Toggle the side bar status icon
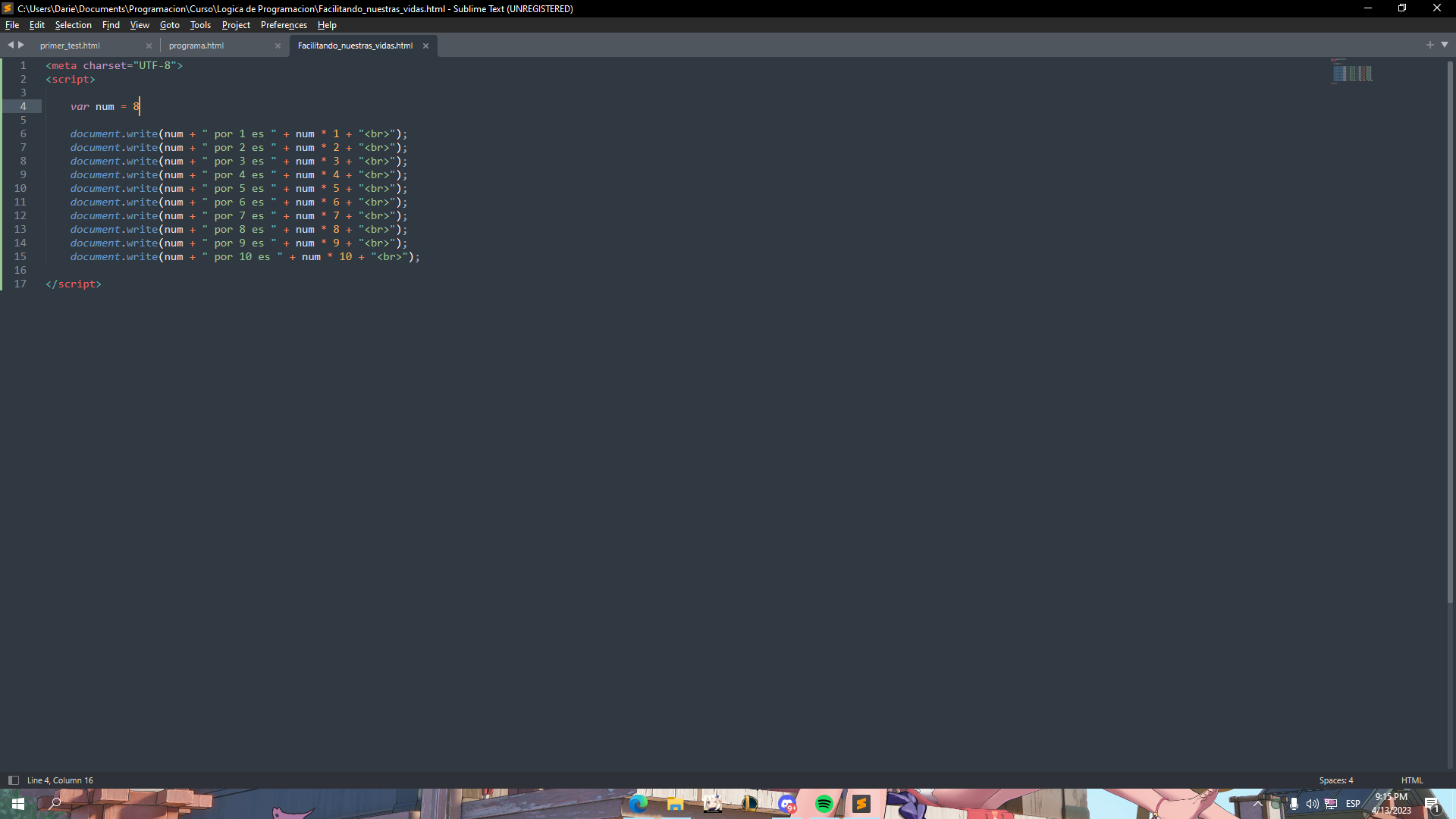The height and width of the screenshot is (819, 1456). pyautogui.click(x=14, y=780)
